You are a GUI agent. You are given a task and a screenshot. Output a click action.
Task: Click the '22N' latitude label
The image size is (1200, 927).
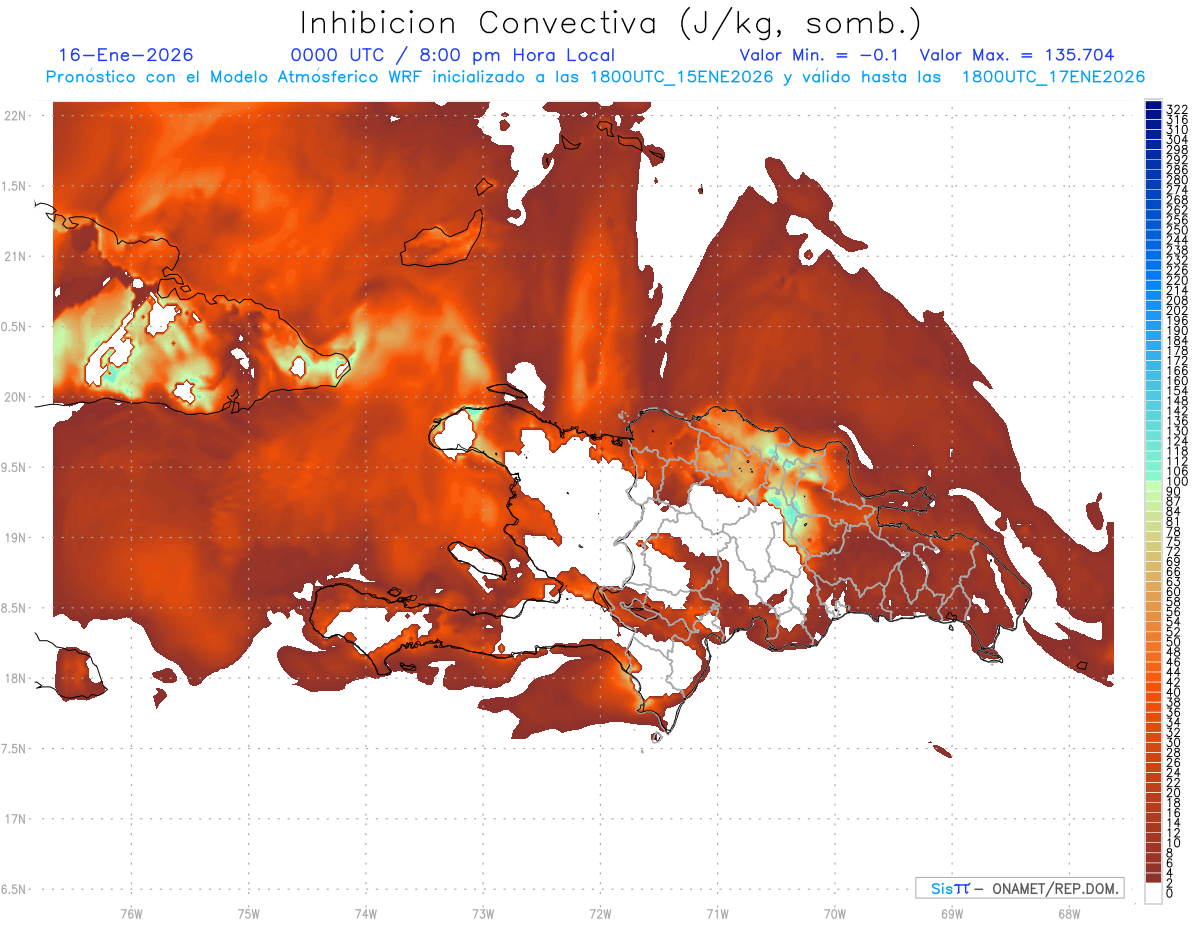tap(15, 116)
